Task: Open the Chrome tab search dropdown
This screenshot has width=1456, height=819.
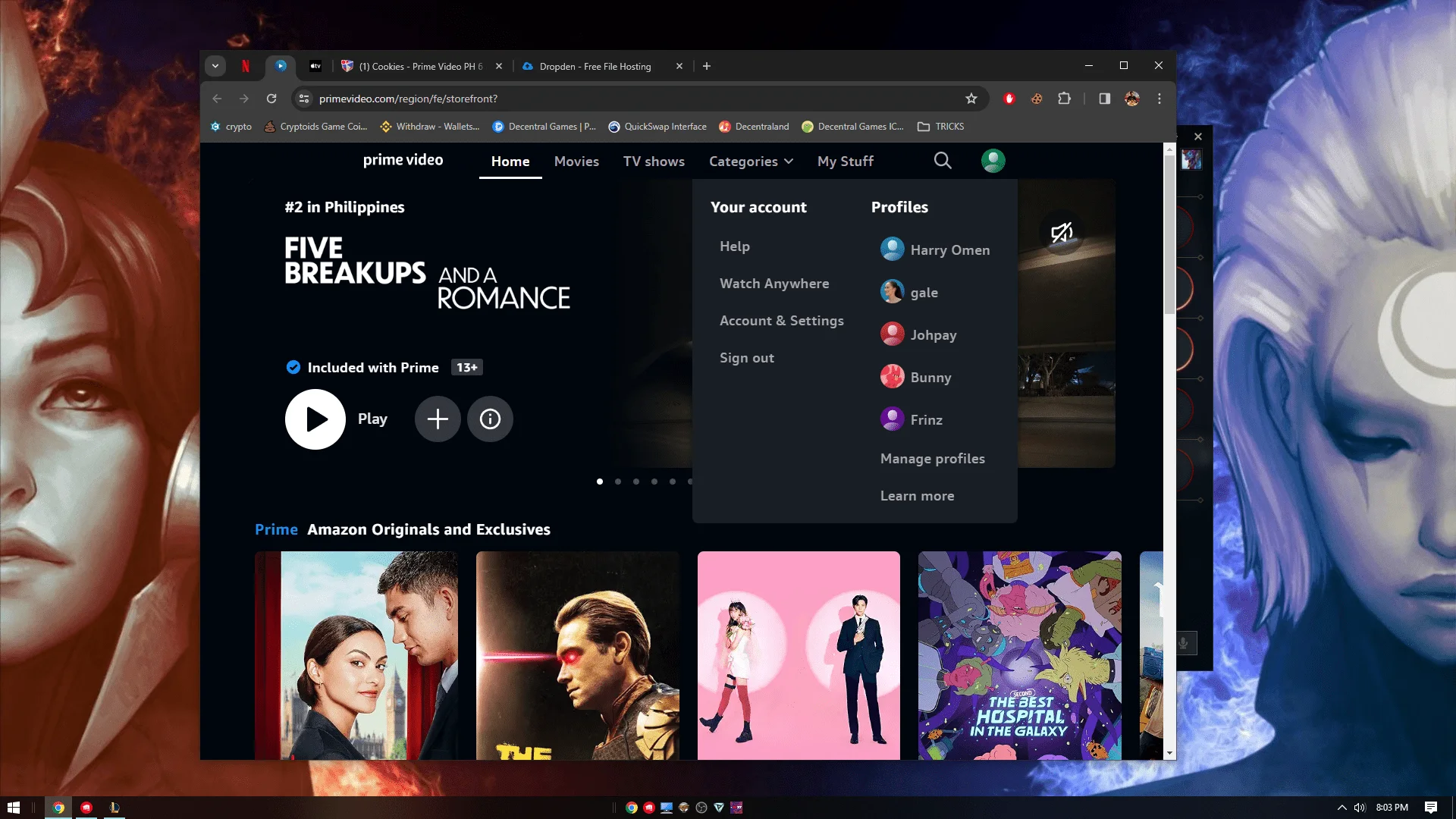Action: point(215,66)
